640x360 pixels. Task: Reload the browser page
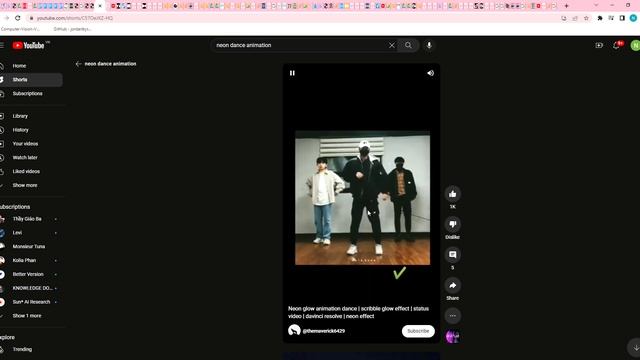coord(18,18)
